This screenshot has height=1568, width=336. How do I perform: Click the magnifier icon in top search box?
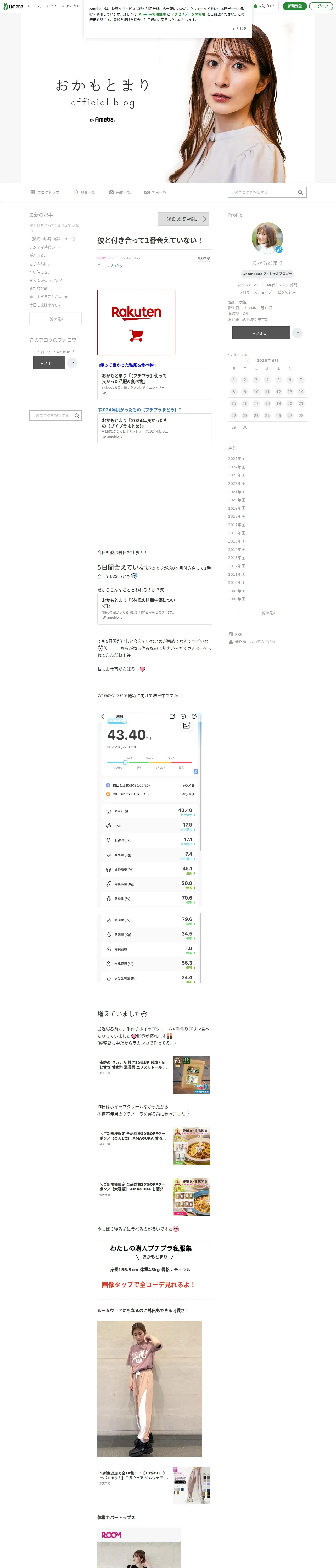coord(300,192)
